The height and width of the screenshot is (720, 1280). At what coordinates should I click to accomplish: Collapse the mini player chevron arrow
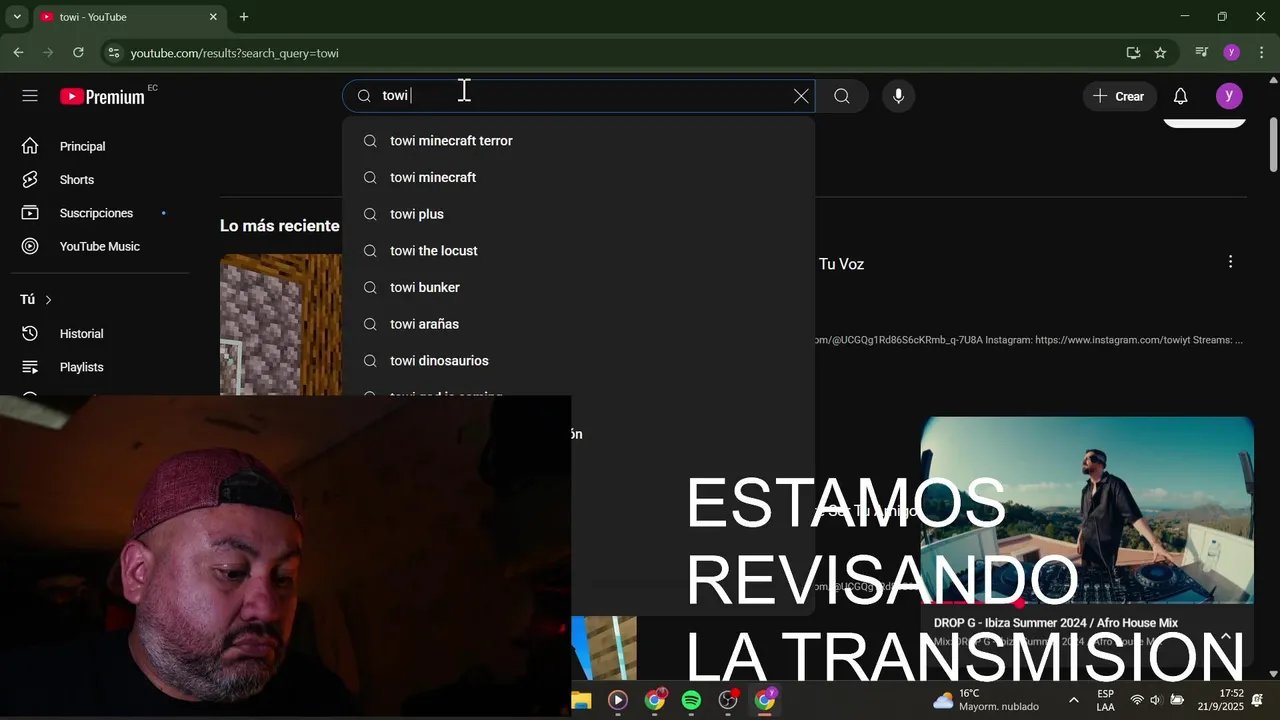point(1226,636)
